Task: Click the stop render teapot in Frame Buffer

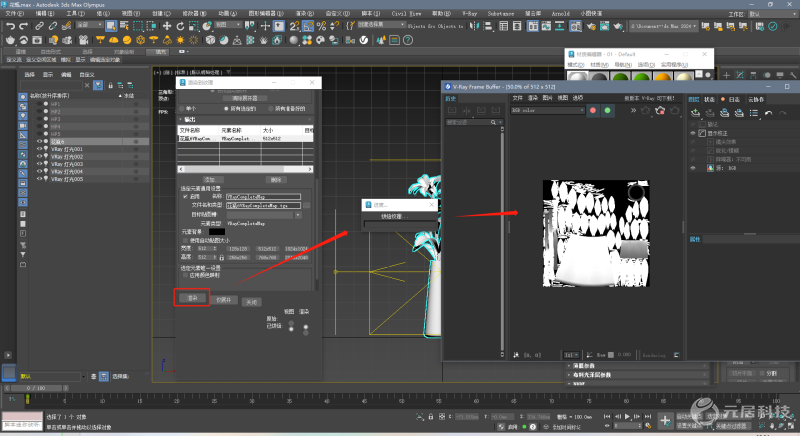Action: pos(660,110)
